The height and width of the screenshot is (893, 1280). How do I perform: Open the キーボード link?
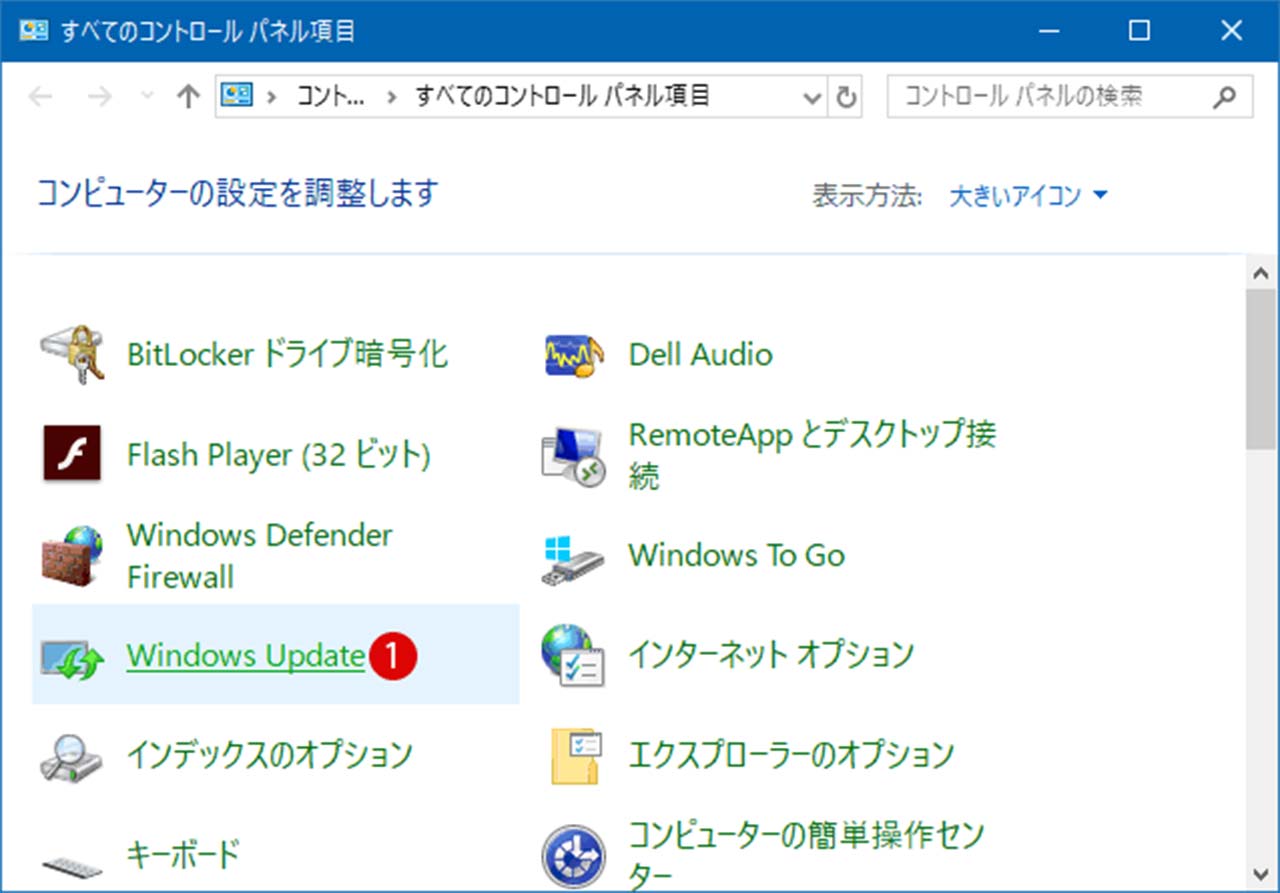184,856
